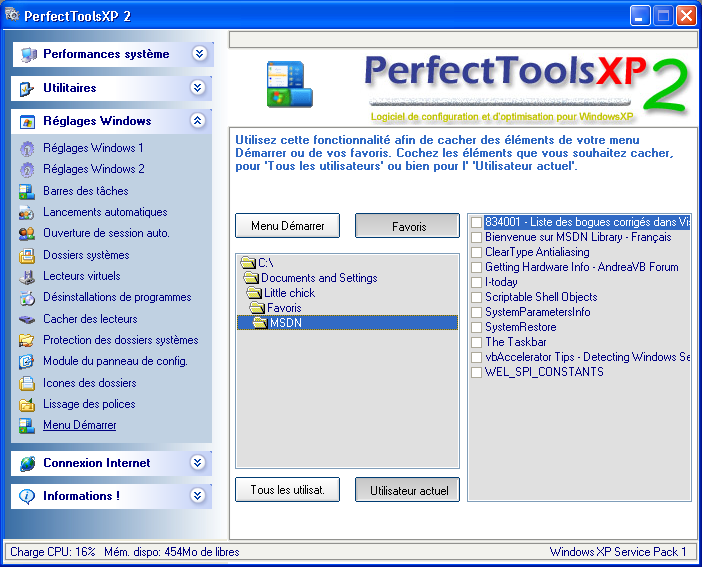Click the Charge CPU status text
The image size is (702, 567).
(53, 552)
